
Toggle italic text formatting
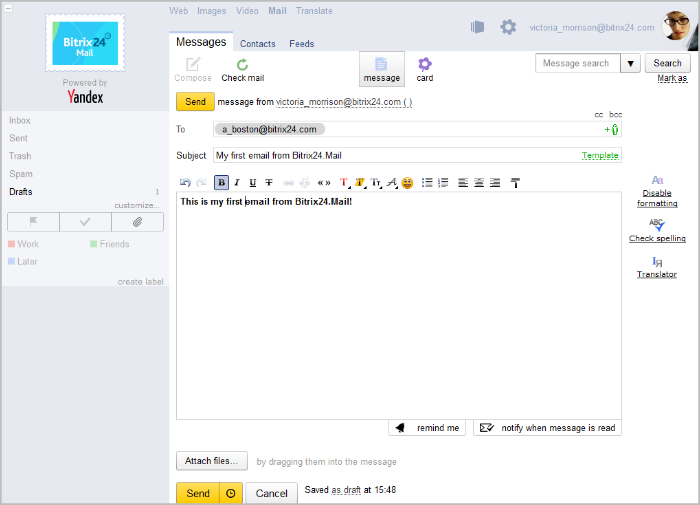tap(237, 183)
